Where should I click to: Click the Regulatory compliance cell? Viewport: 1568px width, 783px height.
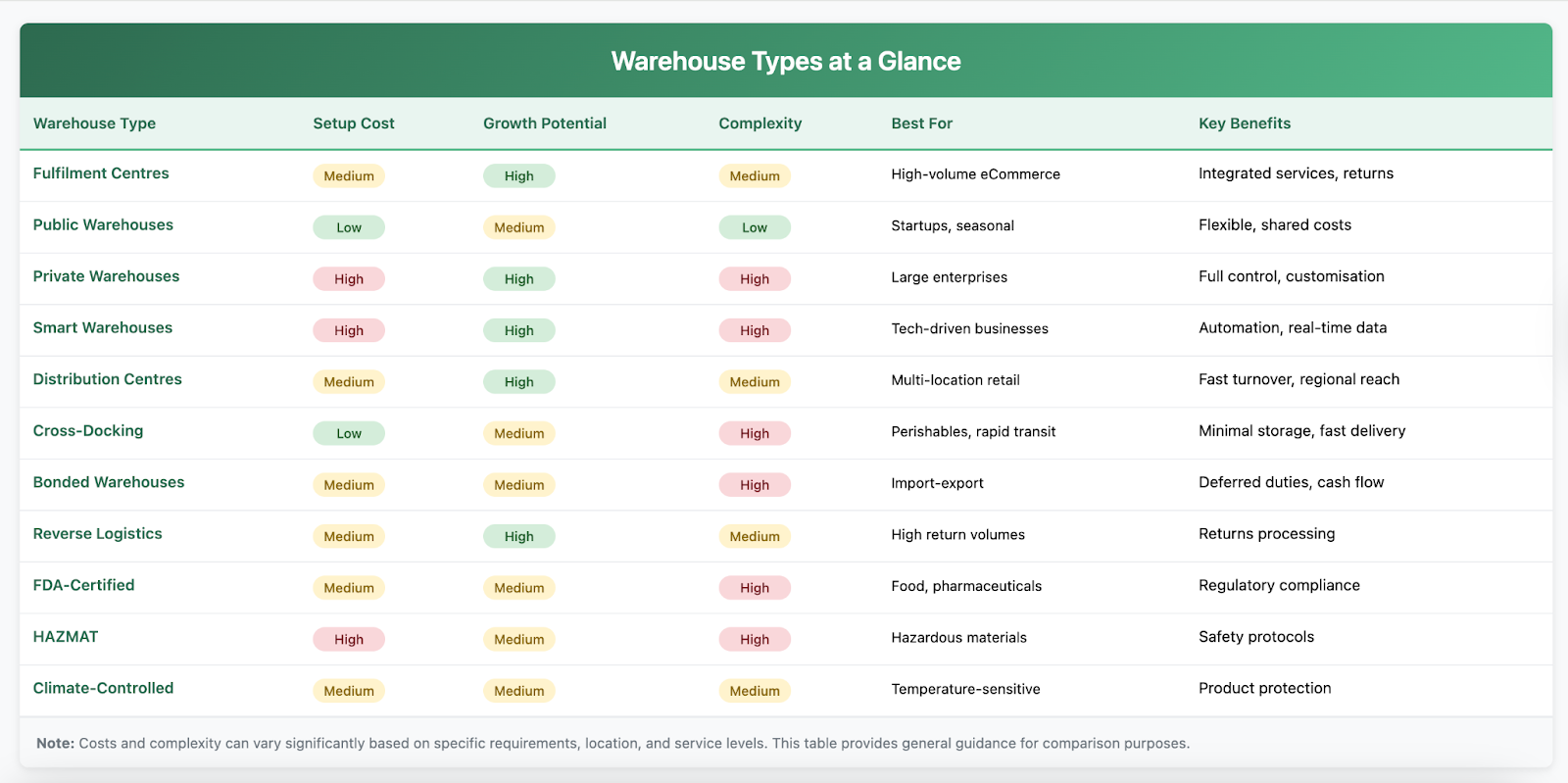pos(1280,585)
